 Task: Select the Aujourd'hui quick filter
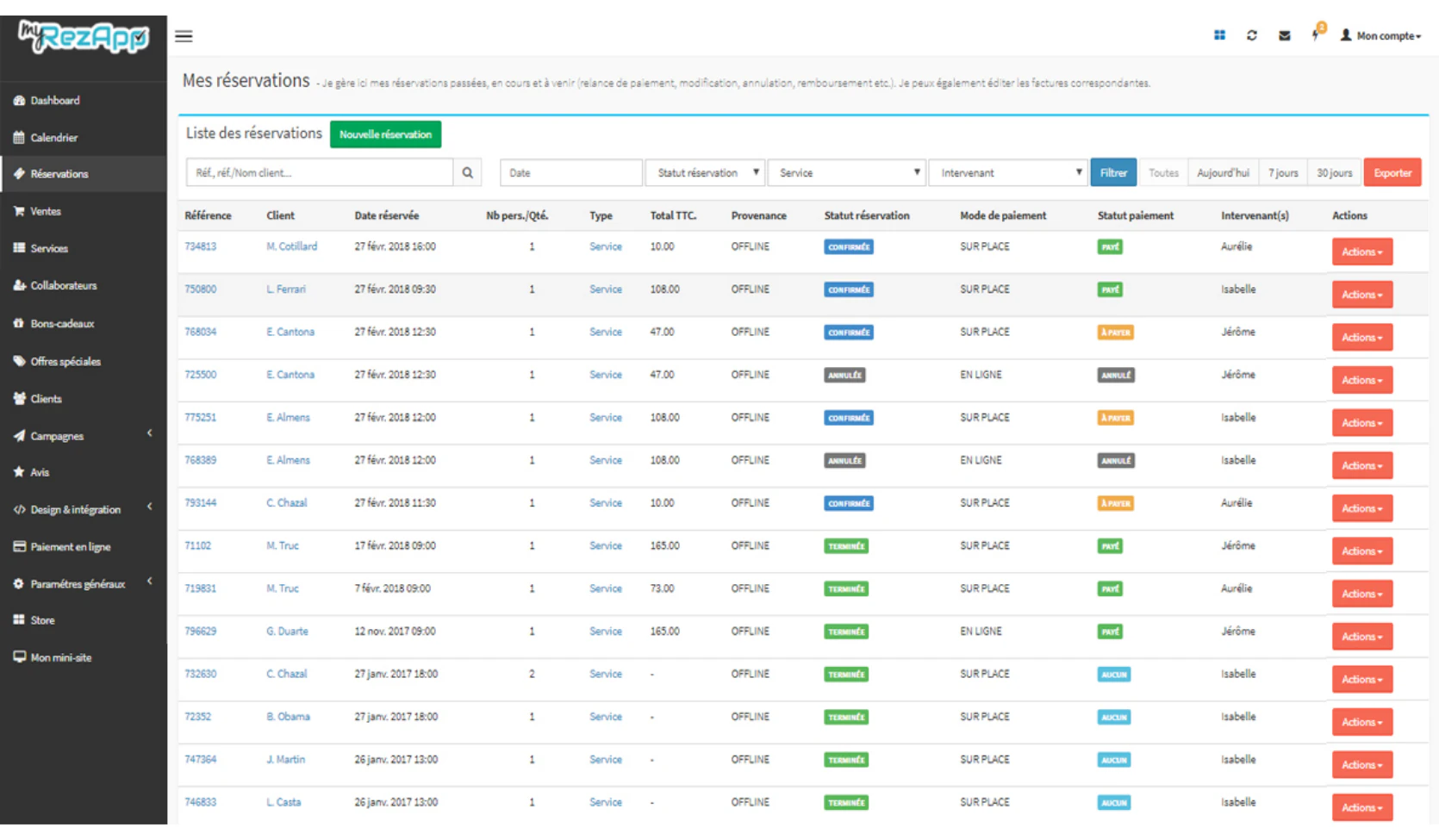click(1223, 172)
